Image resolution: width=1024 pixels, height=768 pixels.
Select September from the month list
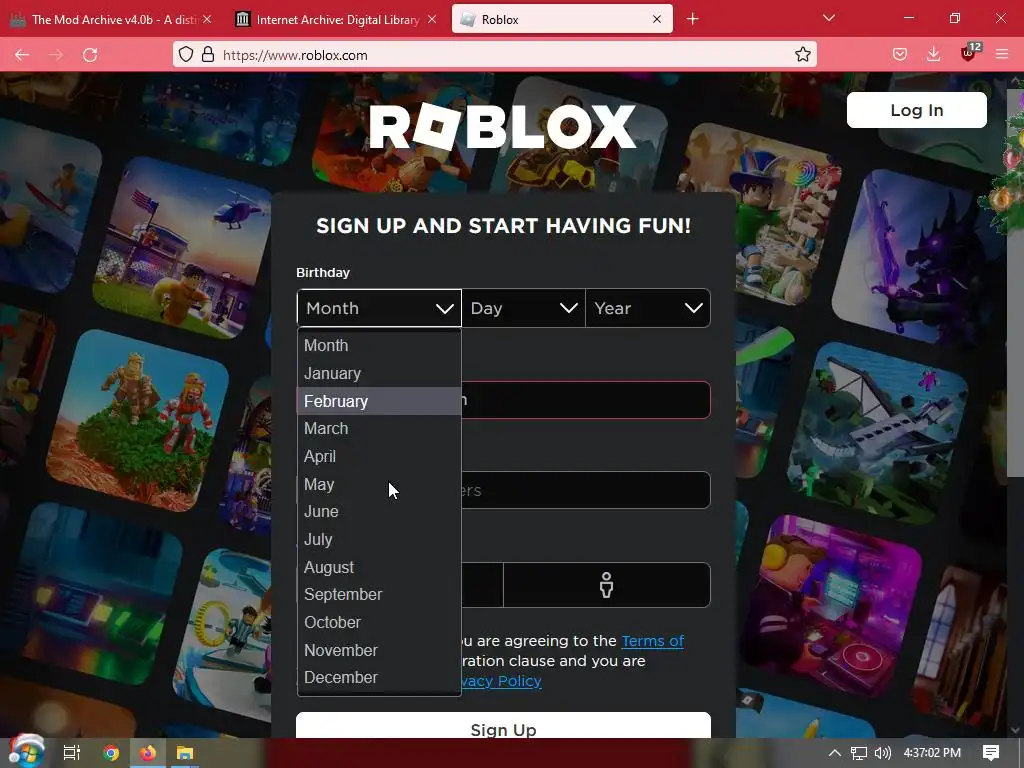[379, 594]
